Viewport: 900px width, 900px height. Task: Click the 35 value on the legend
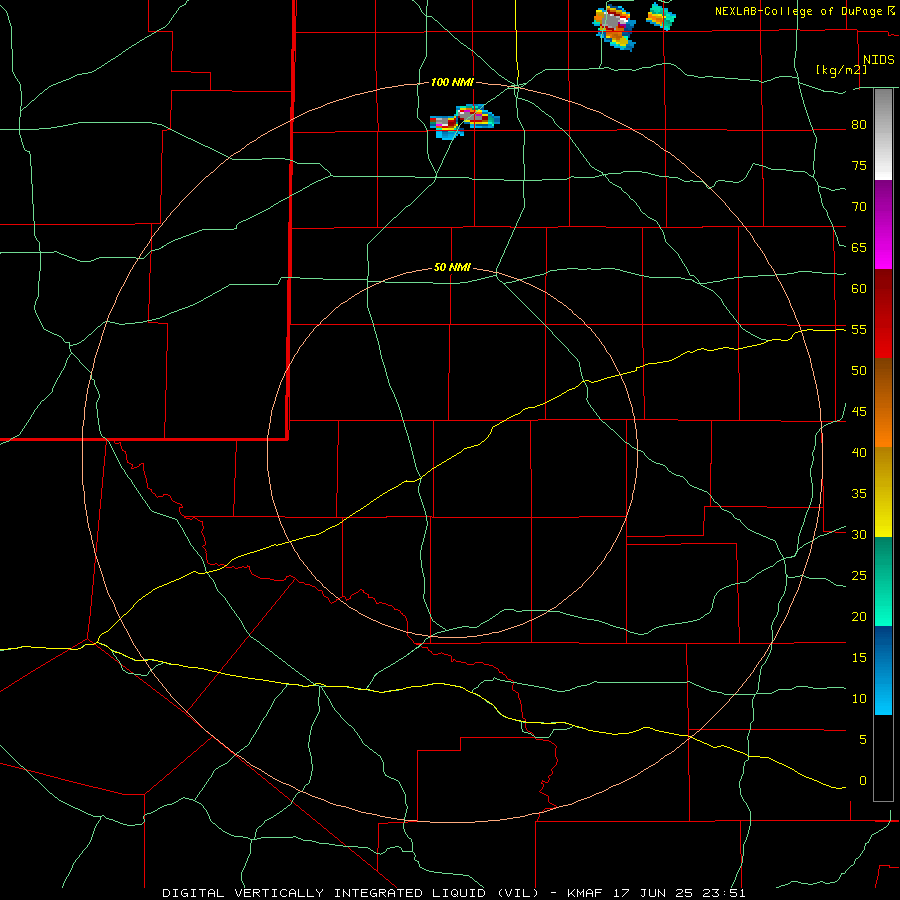tap(859, 494)
